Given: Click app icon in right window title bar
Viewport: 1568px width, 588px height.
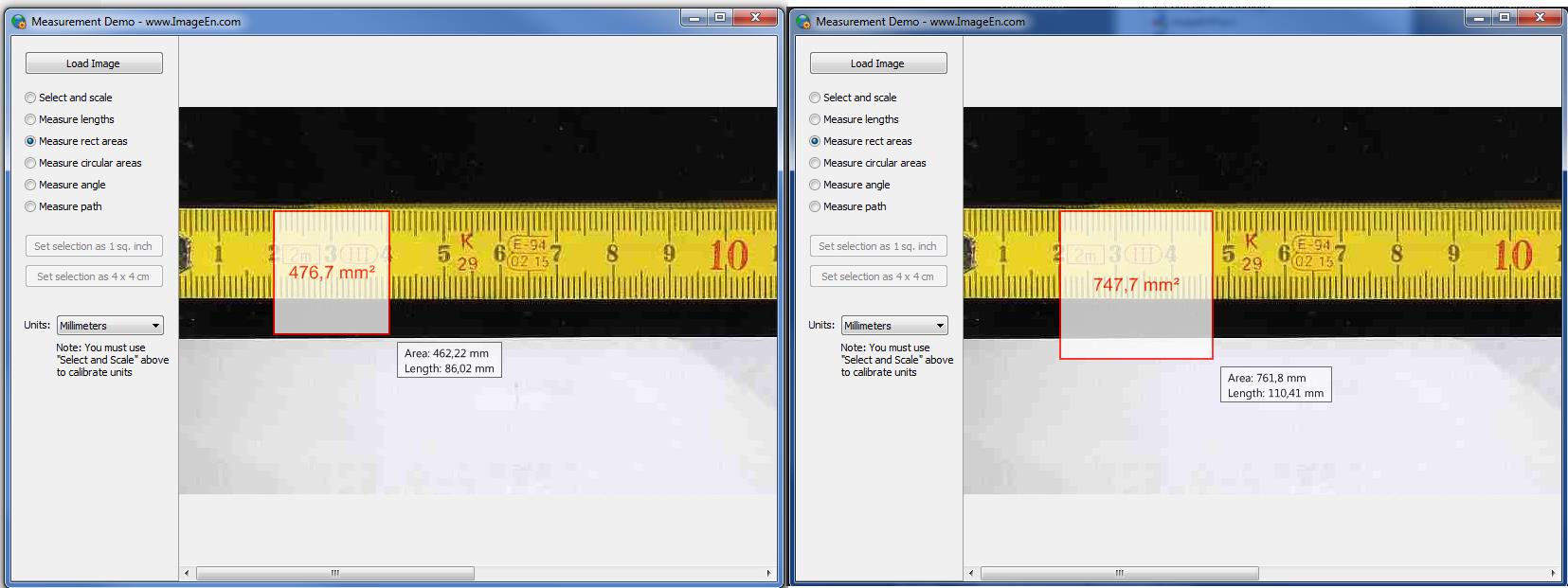Looking at the screenshot, I should click(803, 21).
